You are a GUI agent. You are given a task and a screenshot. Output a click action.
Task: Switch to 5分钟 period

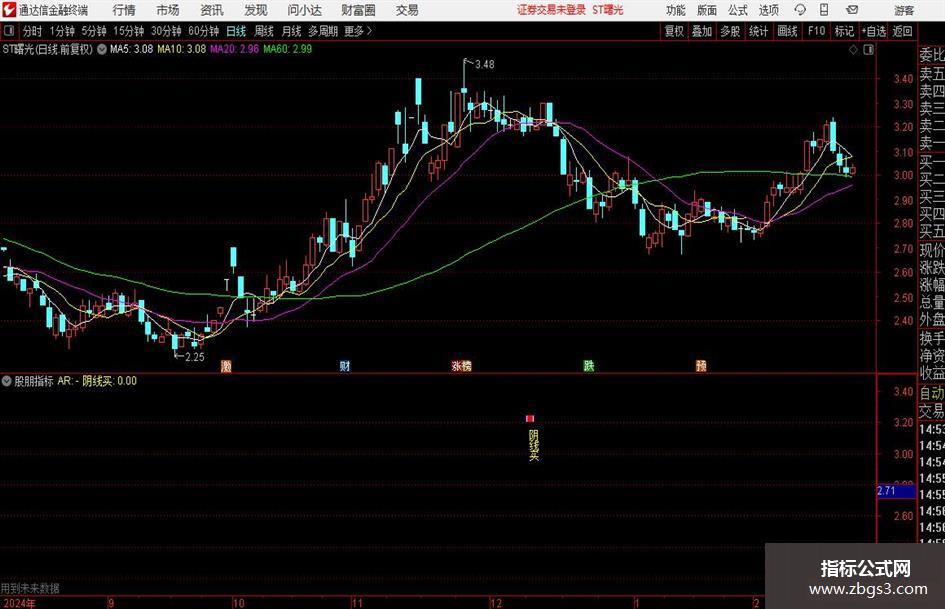94,31
